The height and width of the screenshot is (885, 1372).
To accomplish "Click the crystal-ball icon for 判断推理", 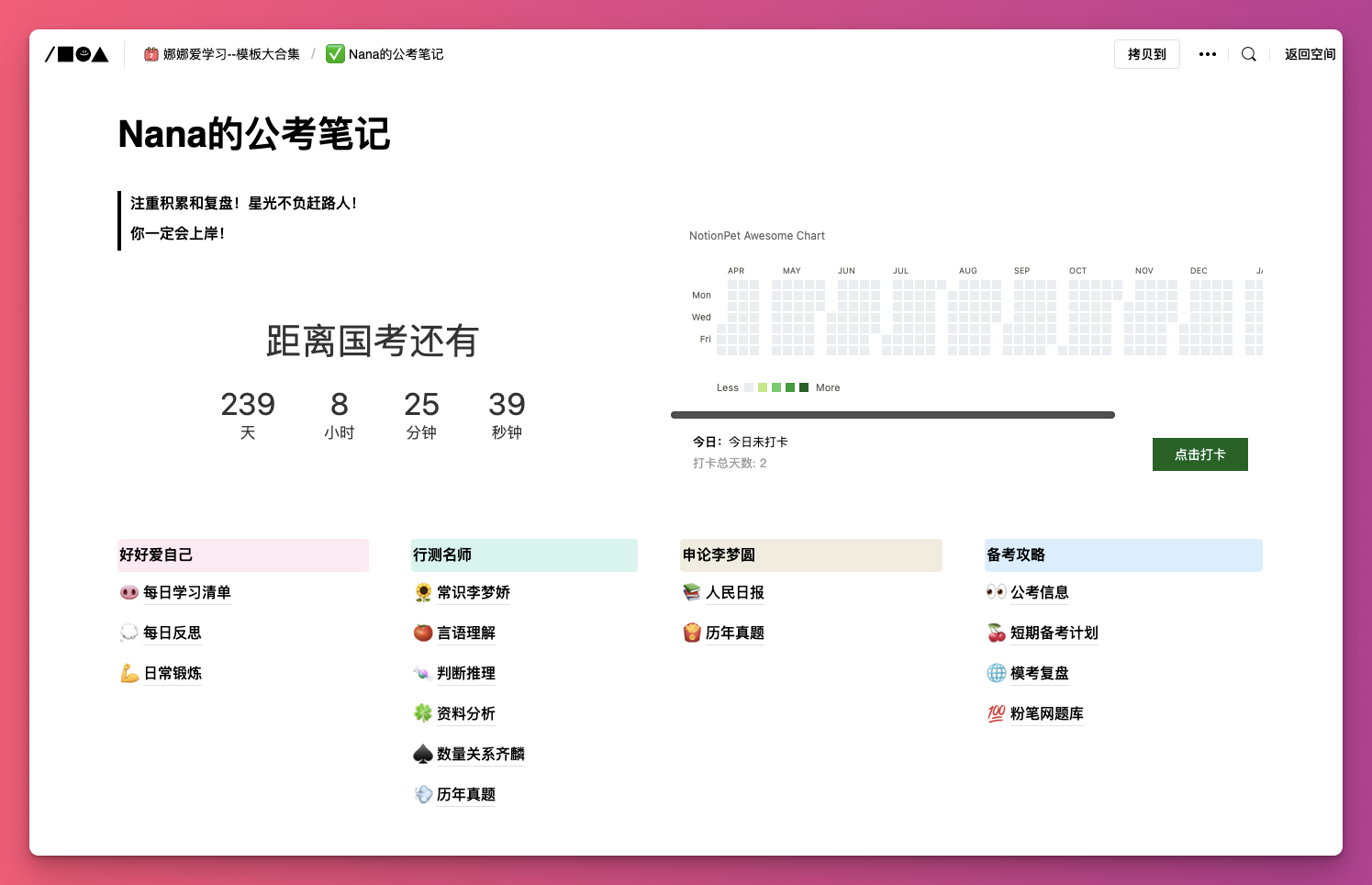I will 422,673.
